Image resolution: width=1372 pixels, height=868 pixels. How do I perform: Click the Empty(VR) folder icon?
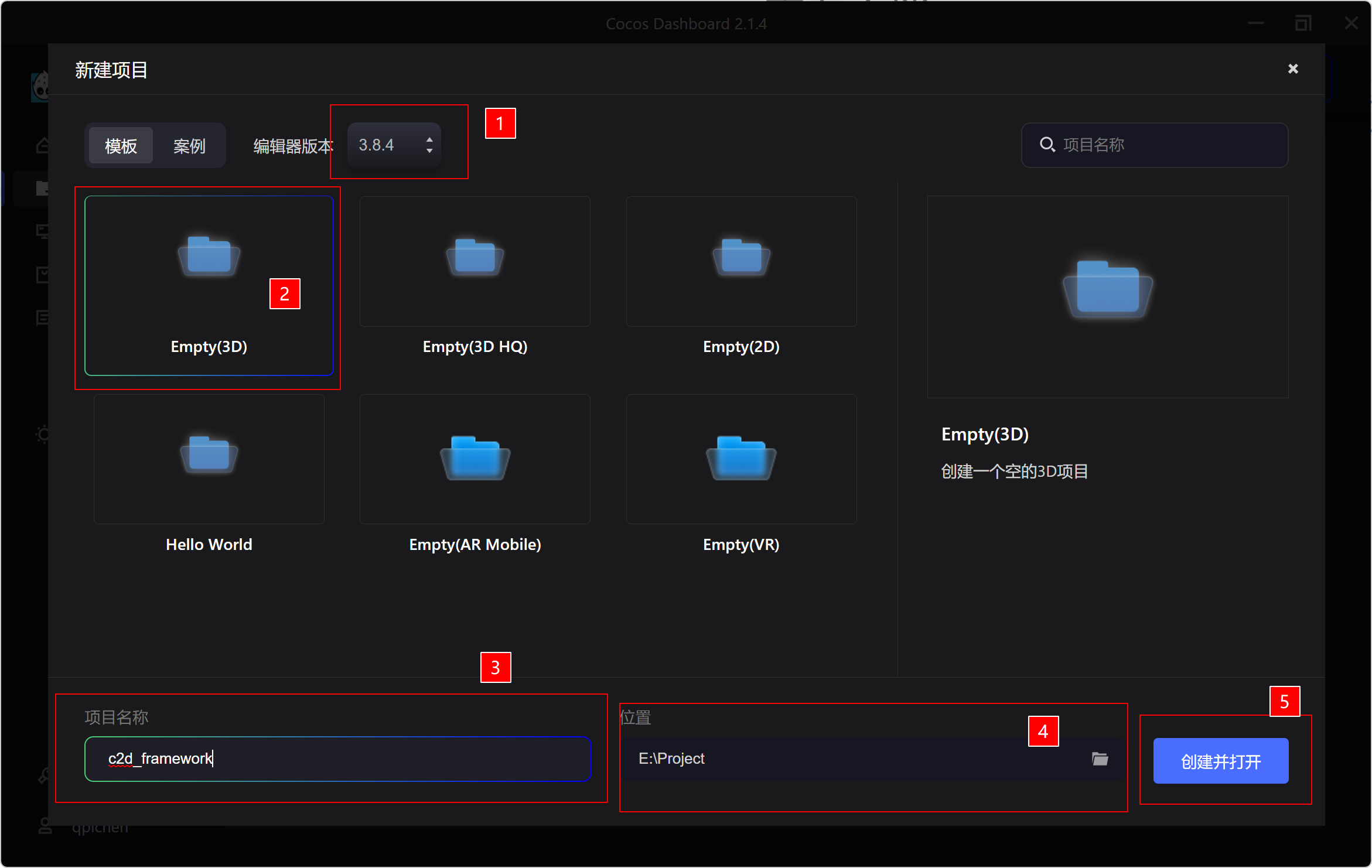tap(741, 457)
